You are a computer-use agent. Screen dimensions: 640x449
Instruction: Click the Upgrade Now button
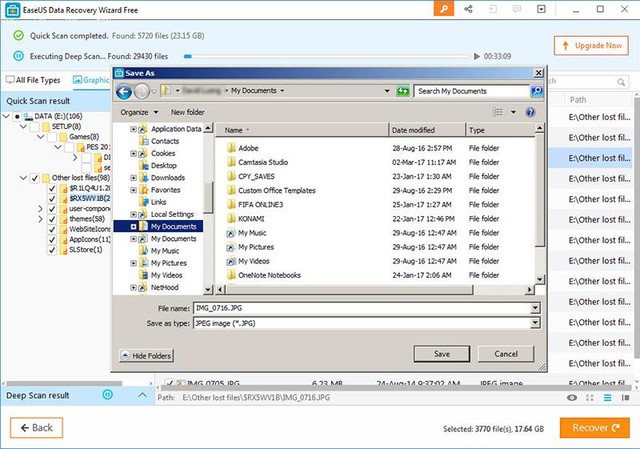tap(591, 46)
